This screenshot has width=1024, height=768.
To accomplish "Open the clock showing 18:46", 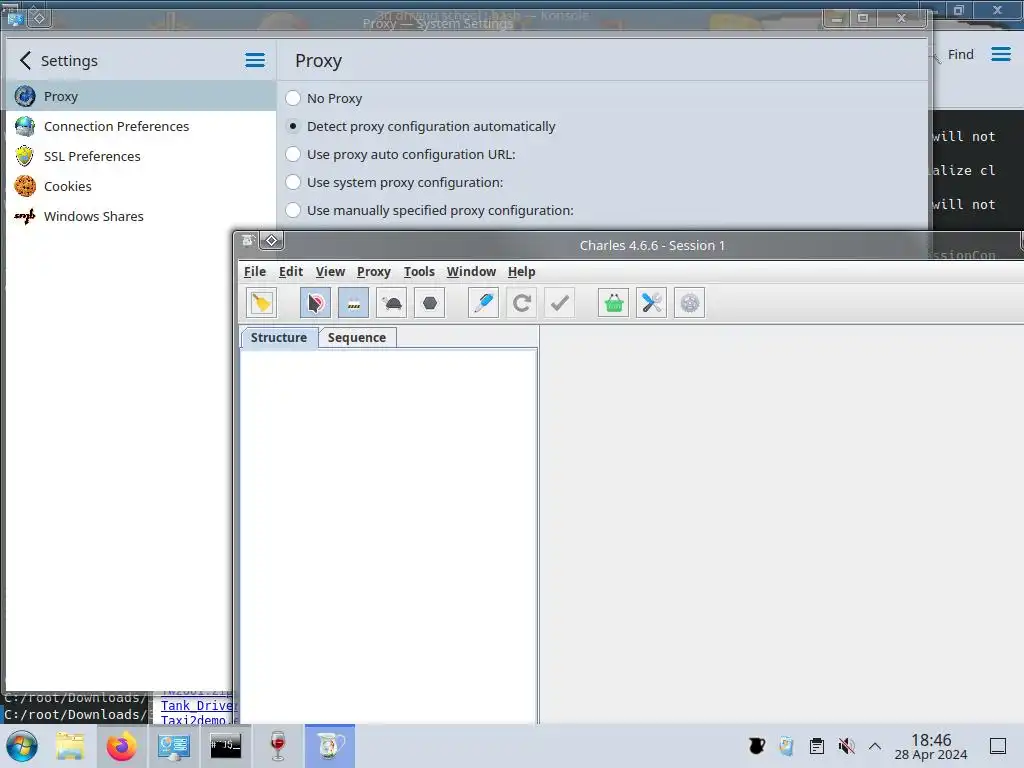I will pos(931,746).
